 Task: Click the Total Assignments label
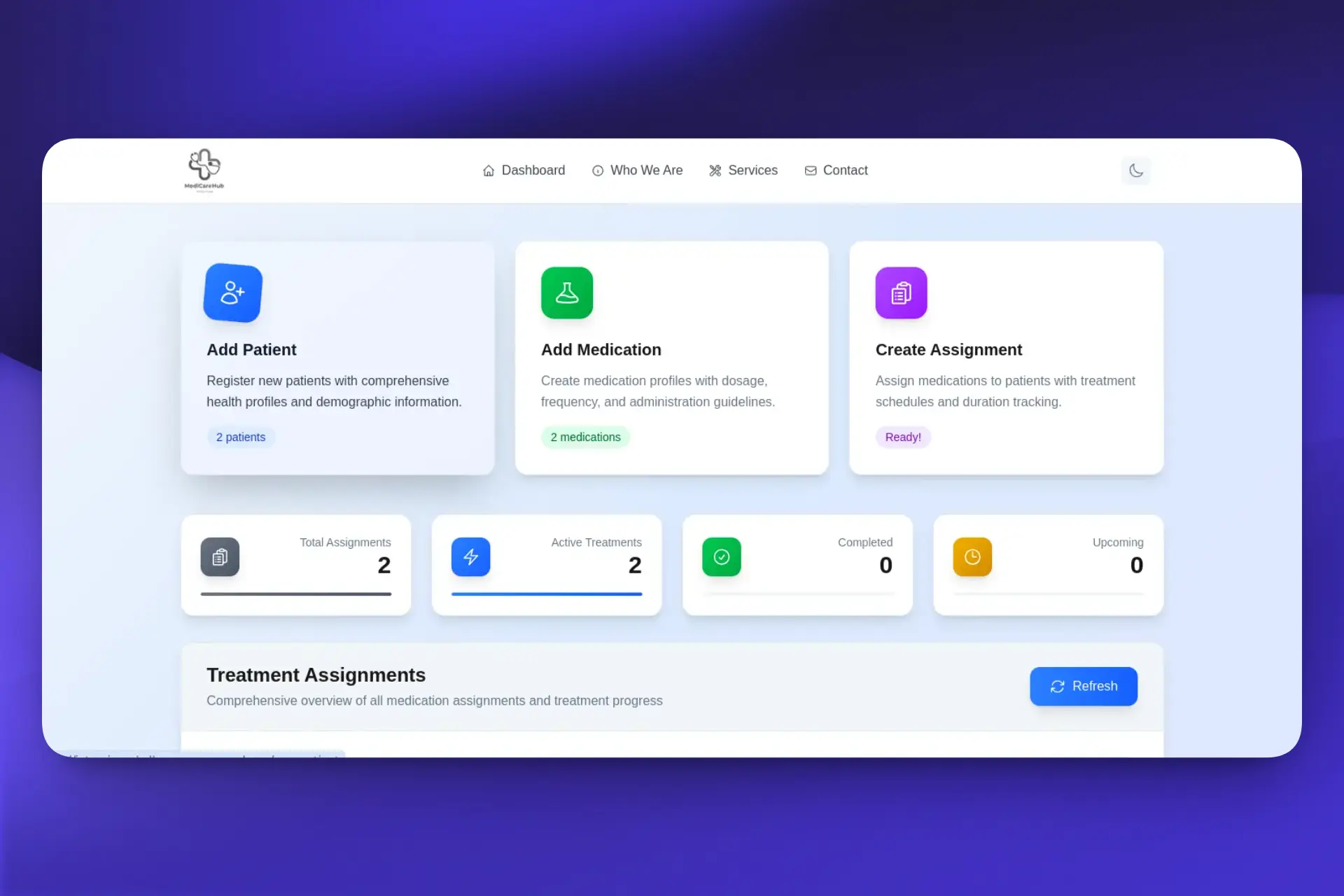[x=345, y=542]
